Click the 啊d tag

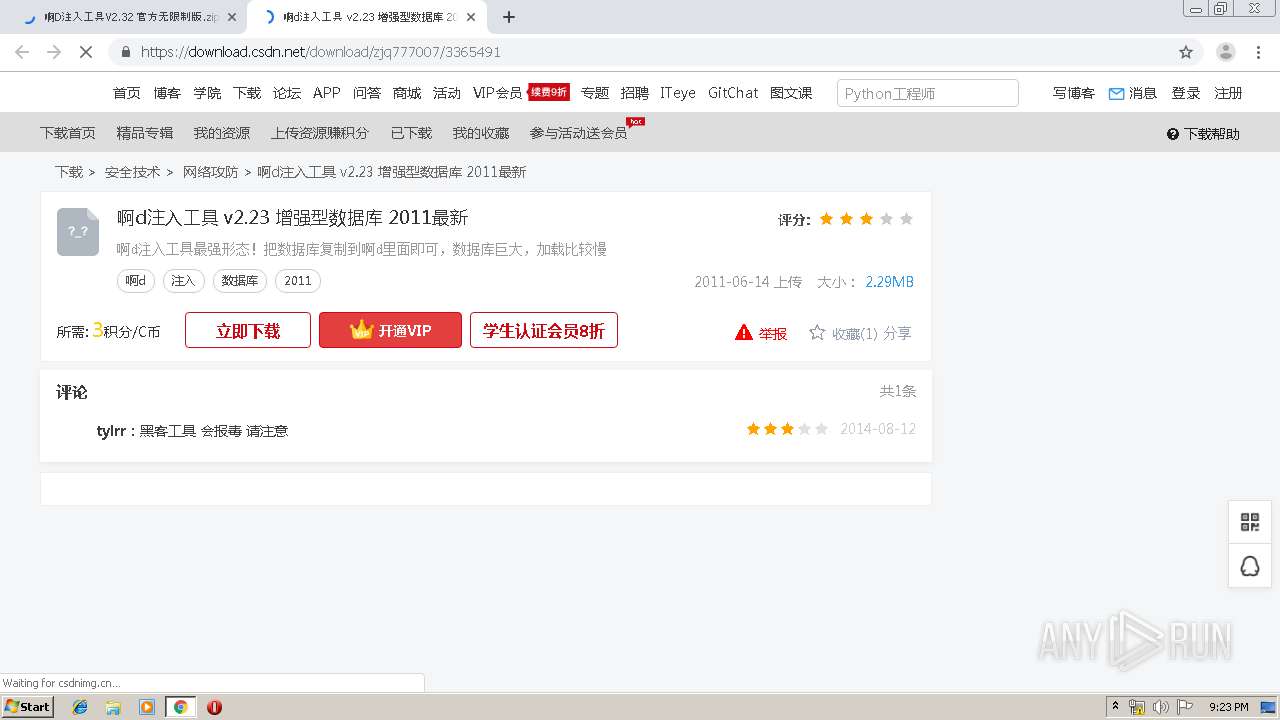pyautogui.click(x=136, y=281)
